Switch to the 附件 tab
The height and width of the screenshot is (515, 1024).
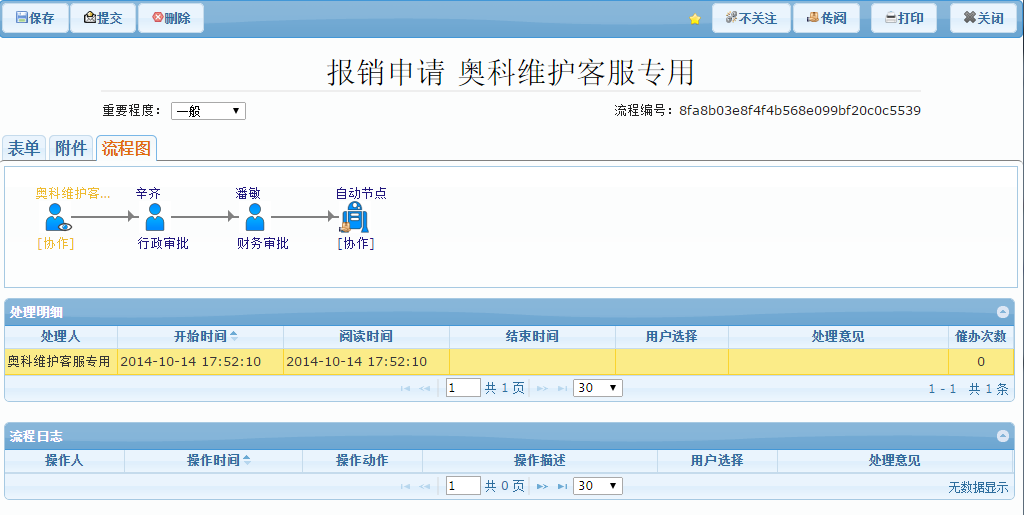(x=70, y=148)
